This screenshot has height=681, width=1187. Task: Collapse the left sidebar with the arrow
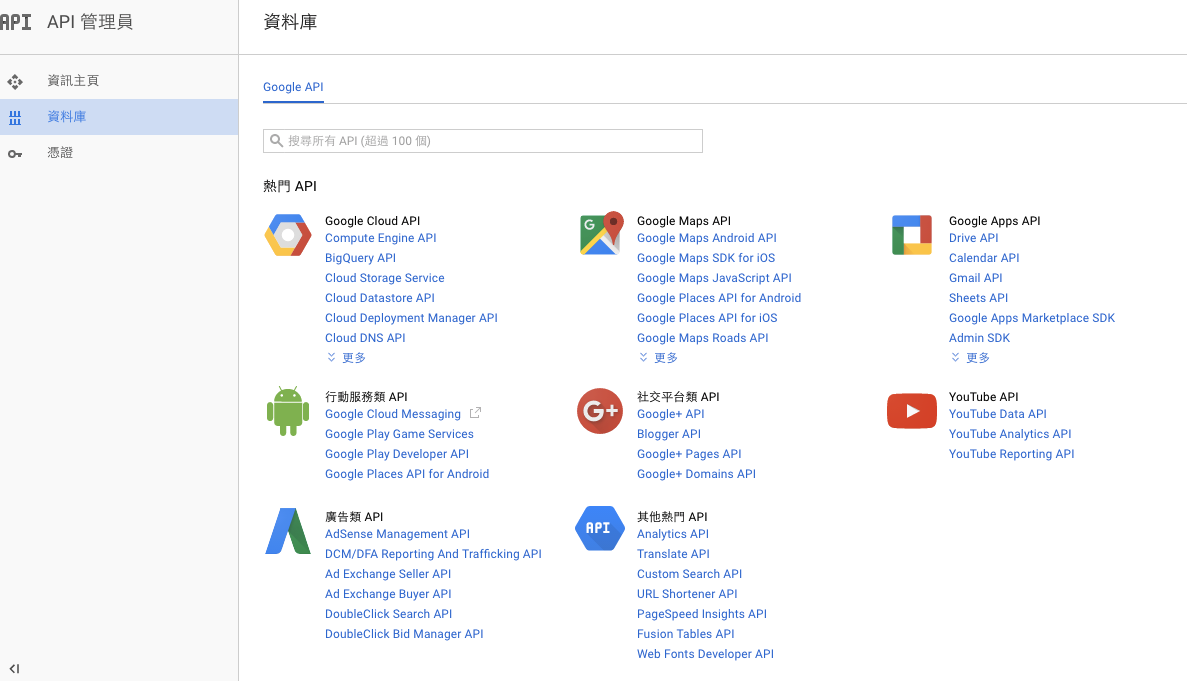14,669
